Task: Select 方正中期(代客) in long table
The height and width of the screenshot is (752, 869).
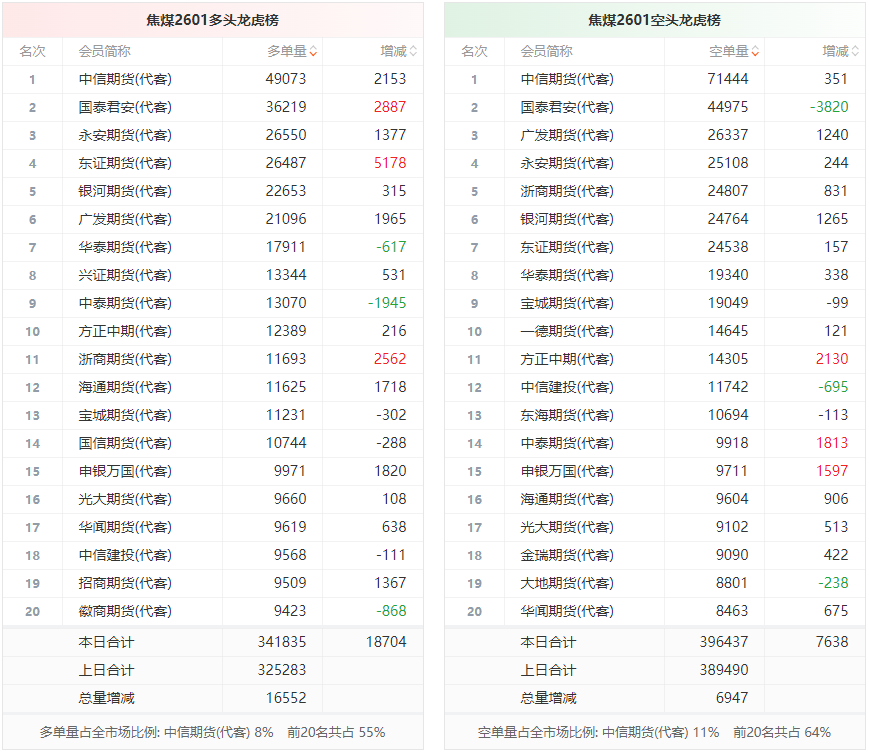Action: pyautogui.click(x=125, y=331)
